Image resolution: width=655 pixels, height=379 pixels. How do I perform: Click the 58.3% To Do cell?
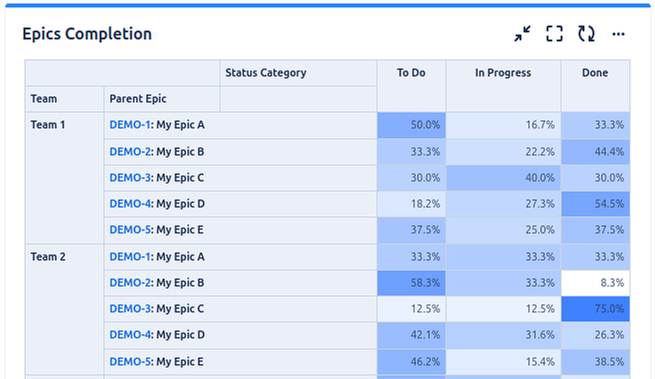click(411, 283)
